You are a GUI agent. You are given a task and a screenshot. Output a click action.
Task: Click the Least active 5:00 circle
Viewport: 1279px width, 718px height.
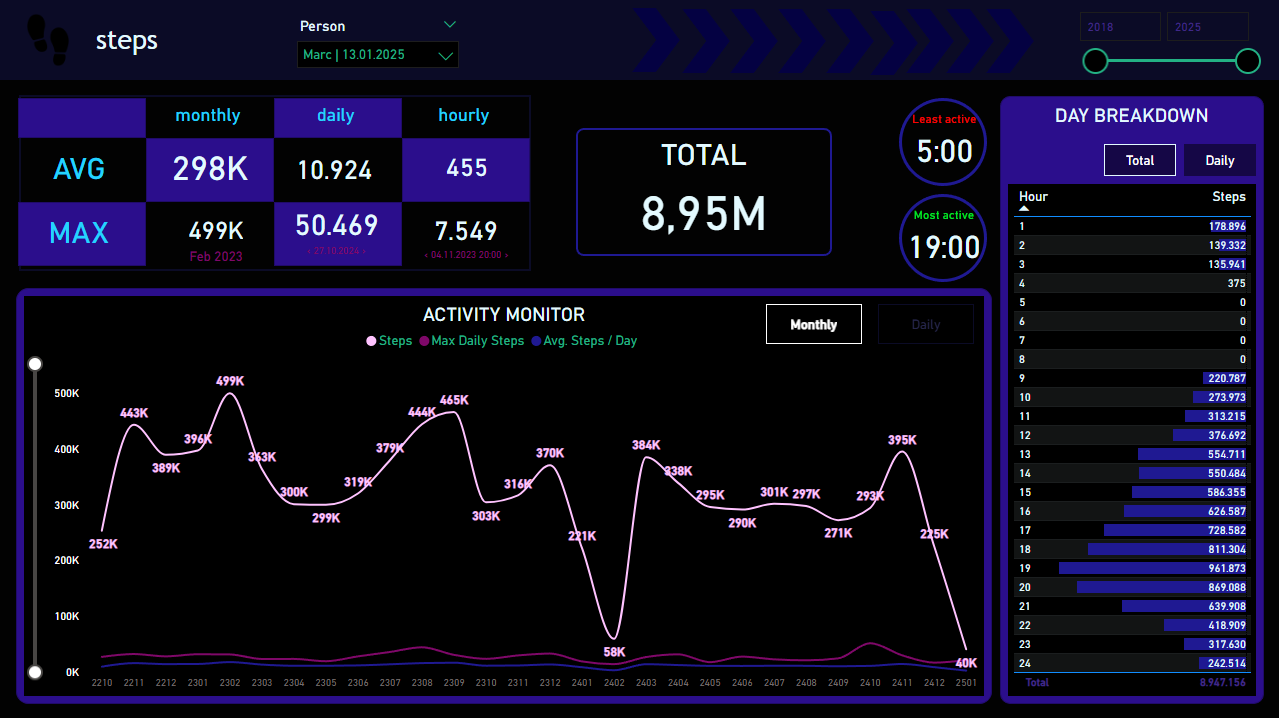coord(943,142)
